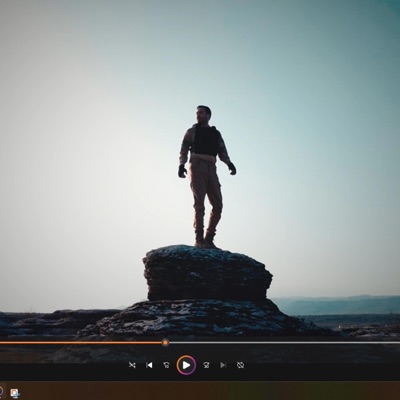Skip forward 30 seconds
Image resolution: width=400 pixels, height=400 pixels.
(206, 365)
